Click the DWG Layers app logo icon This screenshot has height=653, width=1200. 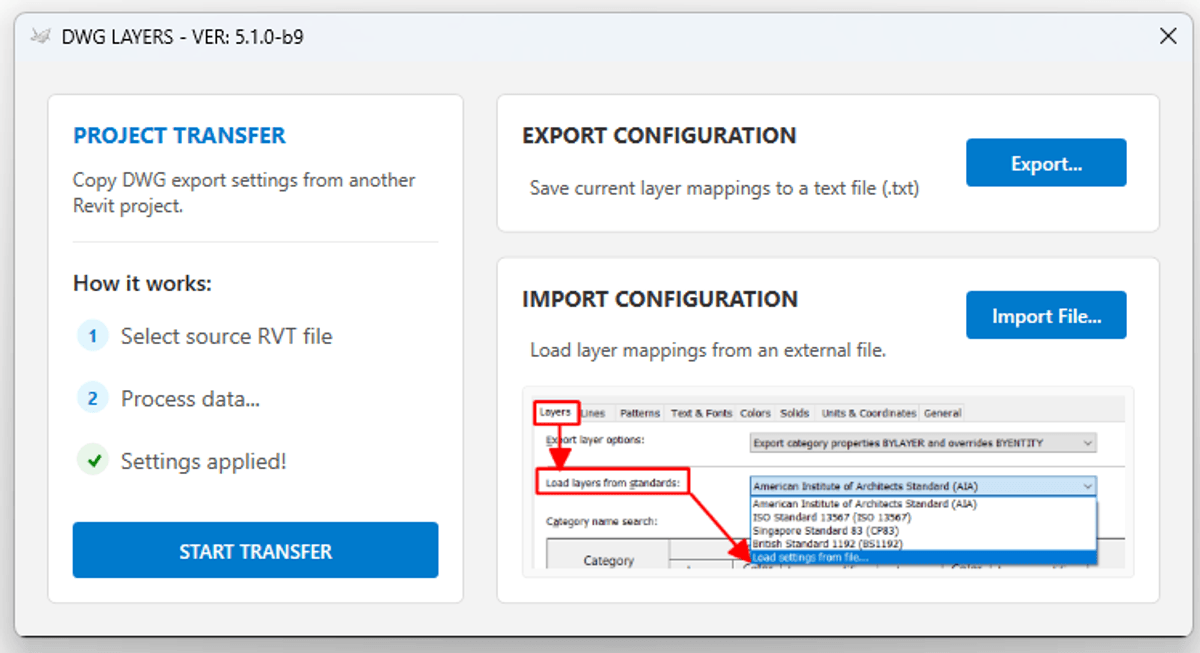coord(41,37)
